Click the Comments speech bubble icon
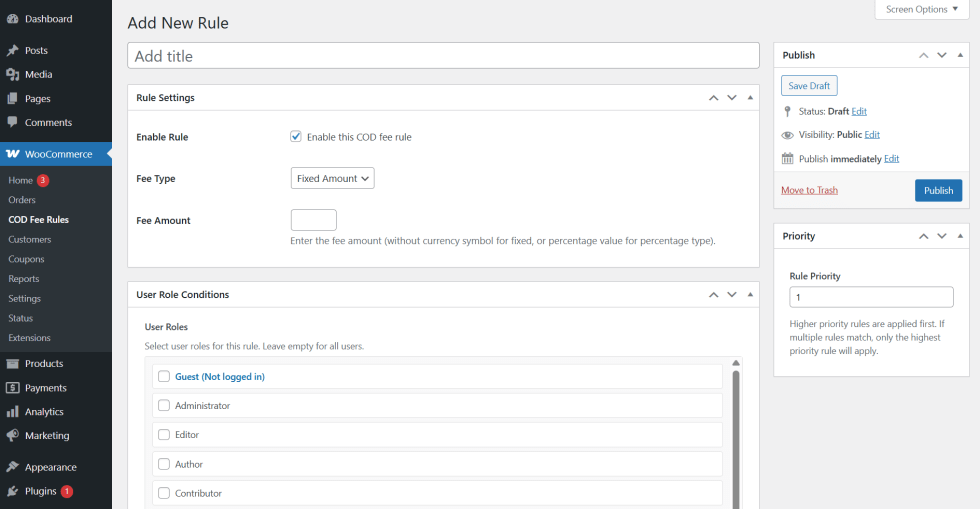This screenshot has width=980, height=509. click(12, 123)
